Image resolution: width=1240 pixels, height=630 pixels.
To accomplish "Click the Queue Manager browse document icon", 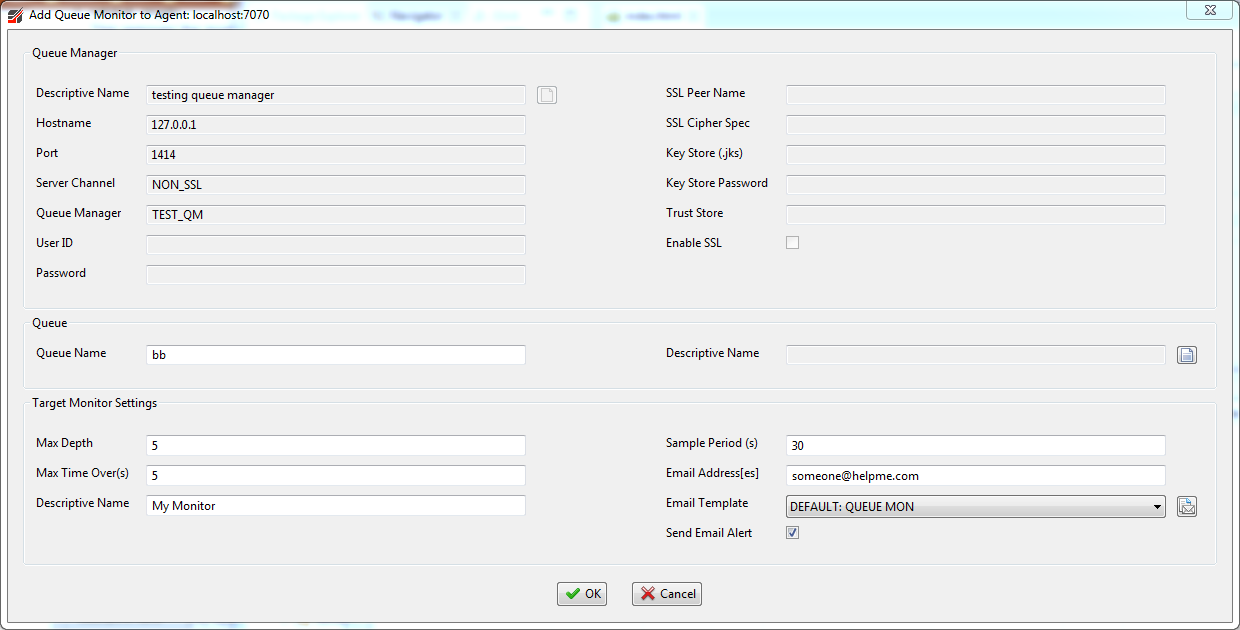I will [547, 95].
